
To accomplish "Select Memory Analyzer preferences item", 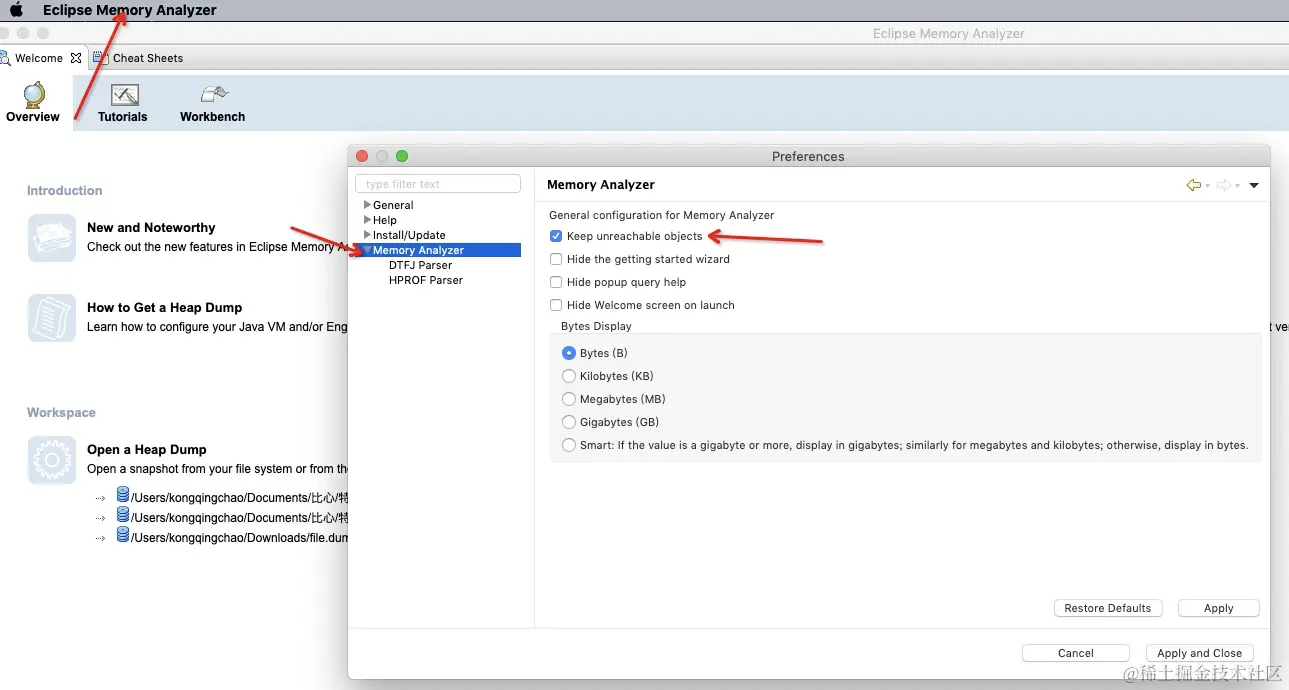I will 418,250.
